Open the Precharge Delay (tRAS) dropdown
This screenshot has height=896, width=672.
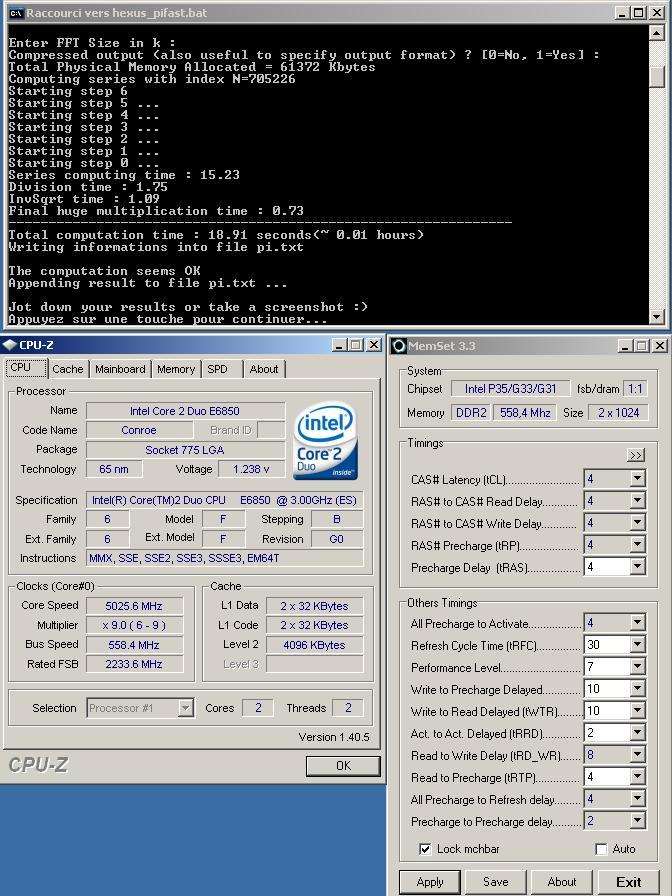pos(637,567)
